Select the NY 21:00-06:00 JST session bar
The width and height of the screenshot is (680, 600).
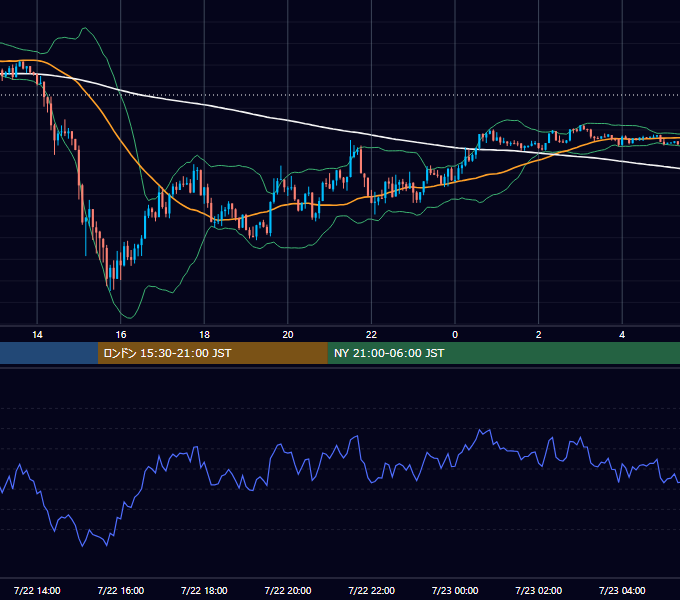point(503,353)
